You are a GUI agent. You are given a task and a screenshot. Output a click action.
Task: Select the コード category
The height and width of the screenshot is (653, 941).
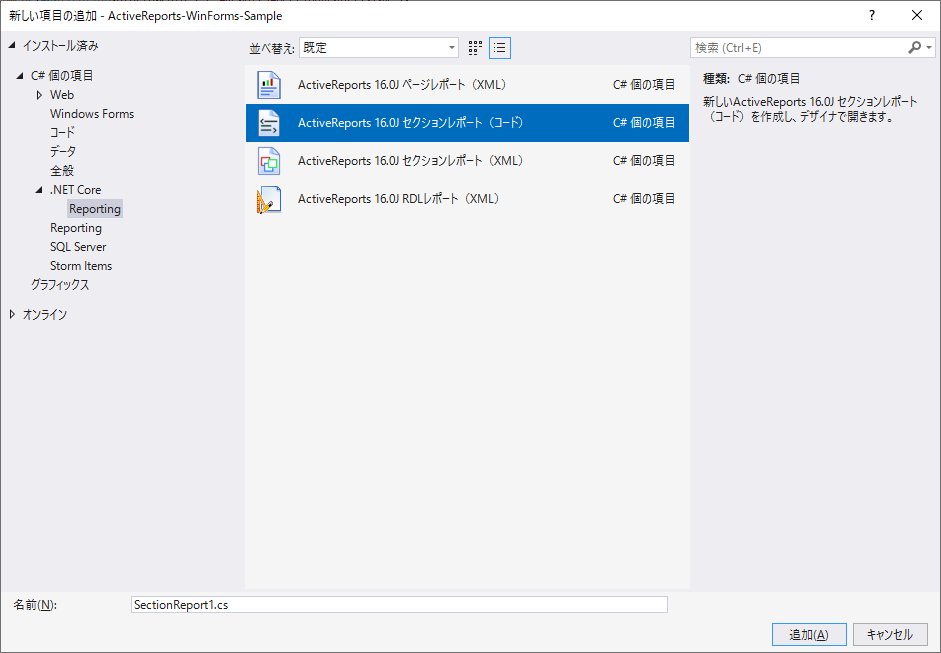[x=62, y=133]
